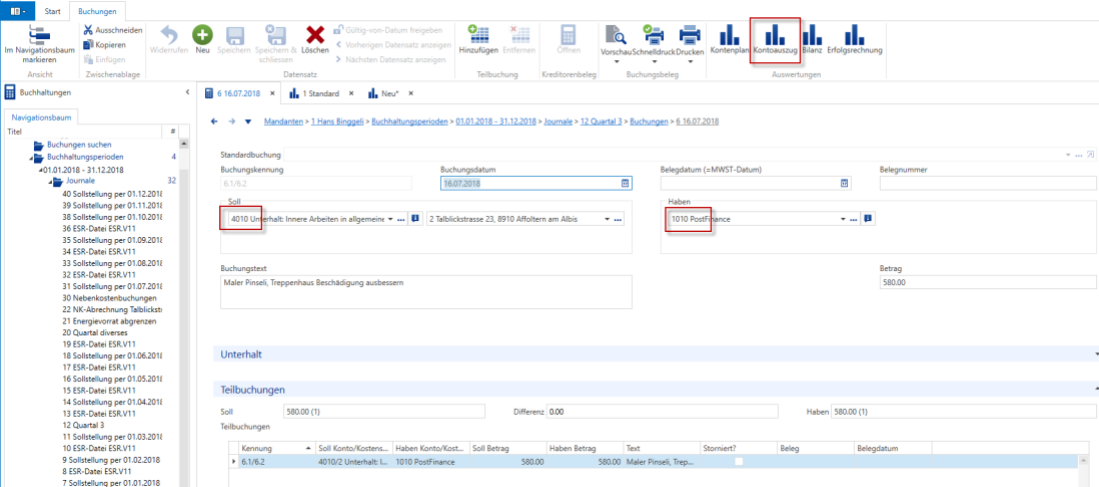Click the forward arrow in breadcrumb bar
This screenshot has height=487, width=1099.
[x=231, y=121]
